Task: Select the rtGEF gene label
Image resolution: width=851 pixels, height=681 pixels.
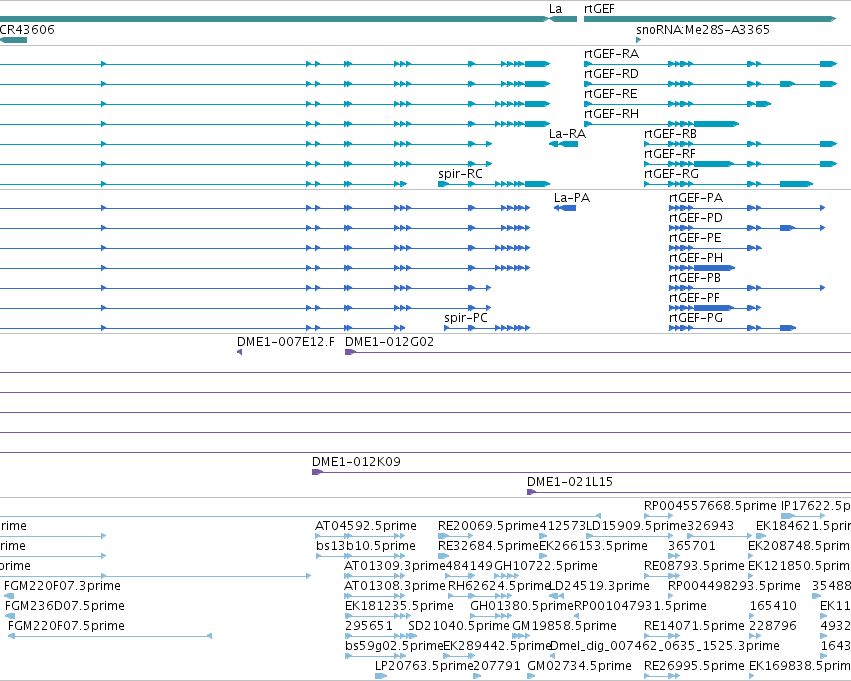Action: pyautogui.click(x=599, y=9)
